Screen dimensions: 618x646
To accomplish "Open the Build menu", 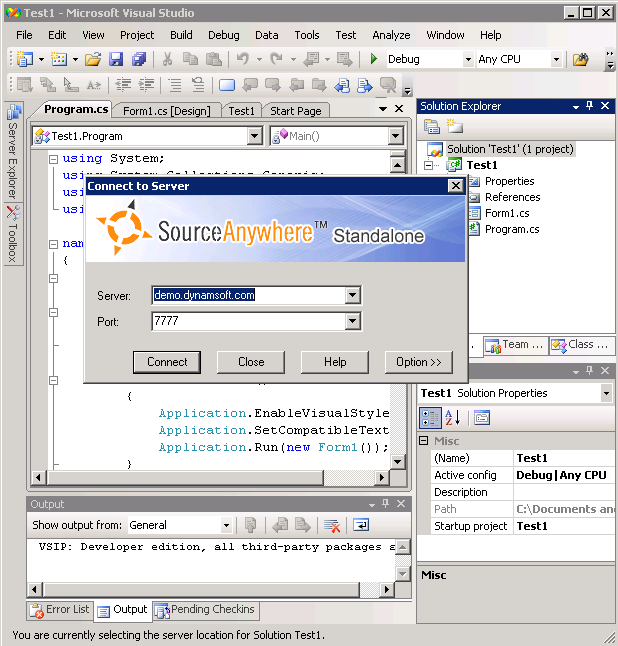I will coord(181,35).
